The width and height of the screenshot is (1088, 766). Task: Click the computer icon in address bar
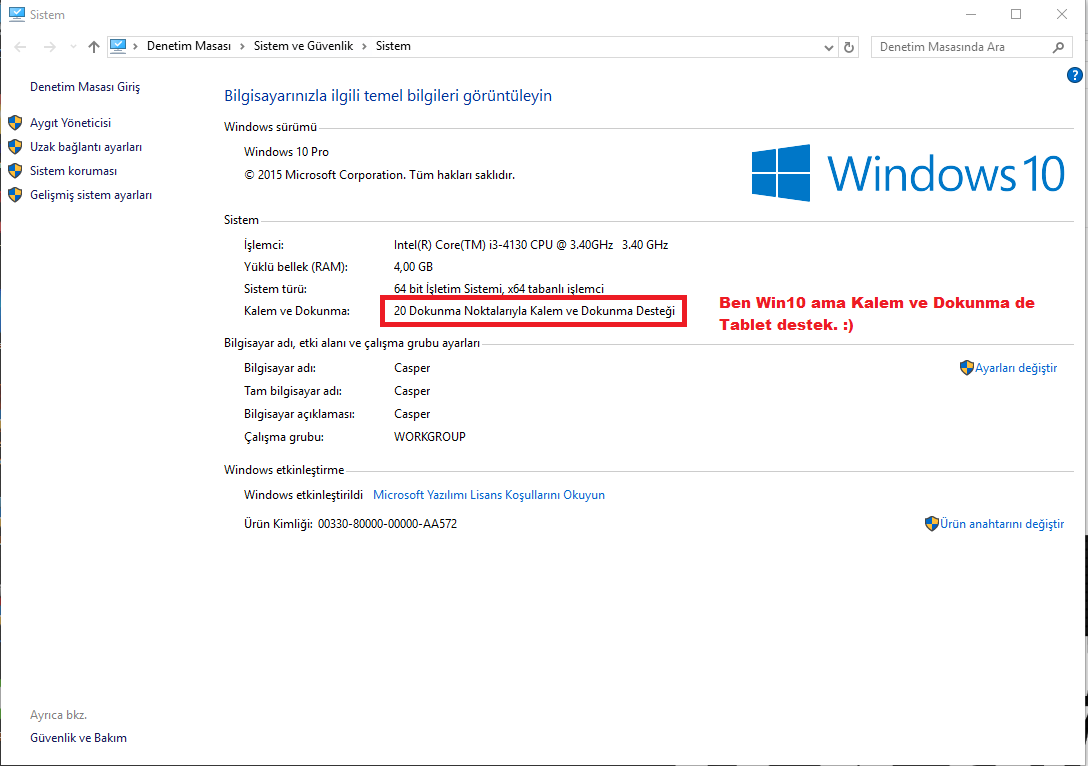coord(118,46)
